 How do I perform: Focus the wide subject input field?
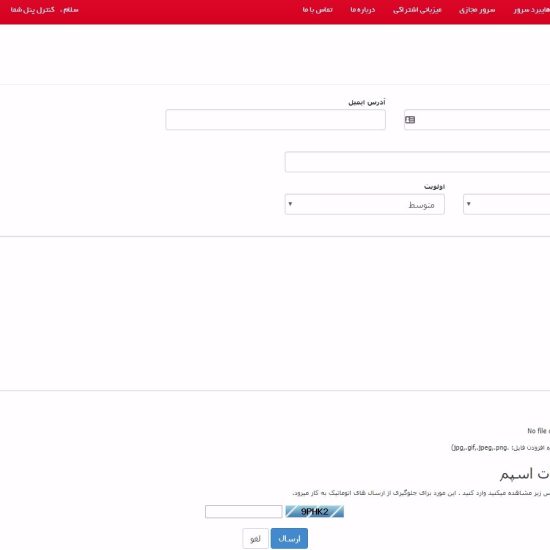pos(417,162)
